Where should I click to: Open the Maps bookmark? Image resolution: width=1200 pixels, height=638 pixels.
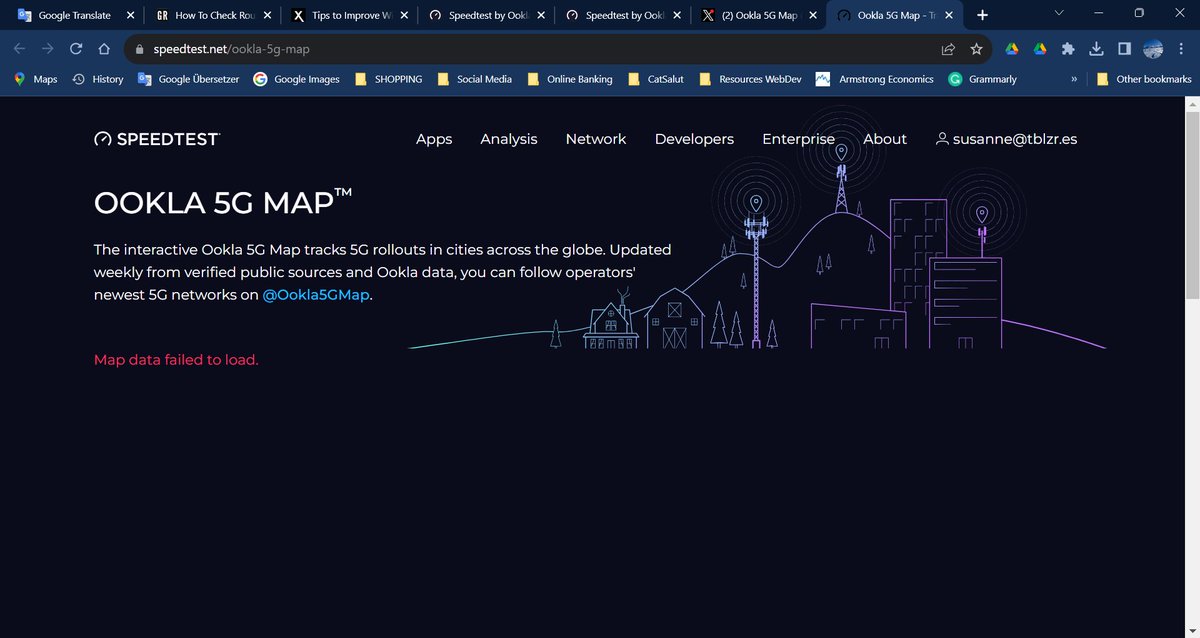(35, 79)
